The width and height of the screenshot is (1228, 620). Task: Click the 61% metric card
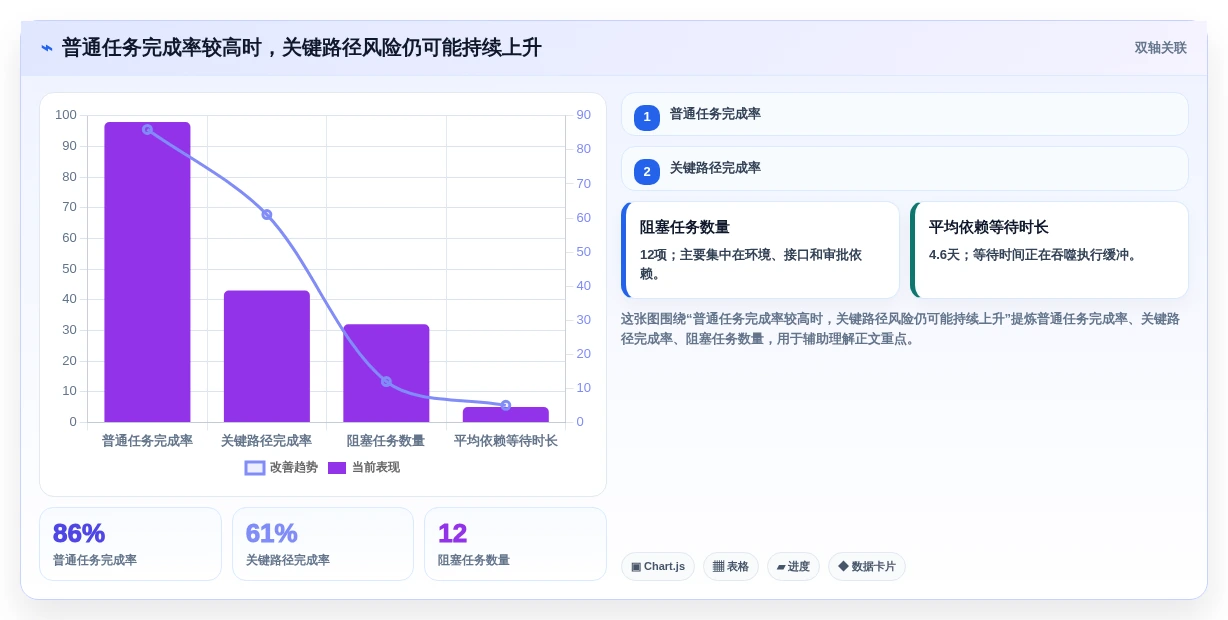point(323,544)
